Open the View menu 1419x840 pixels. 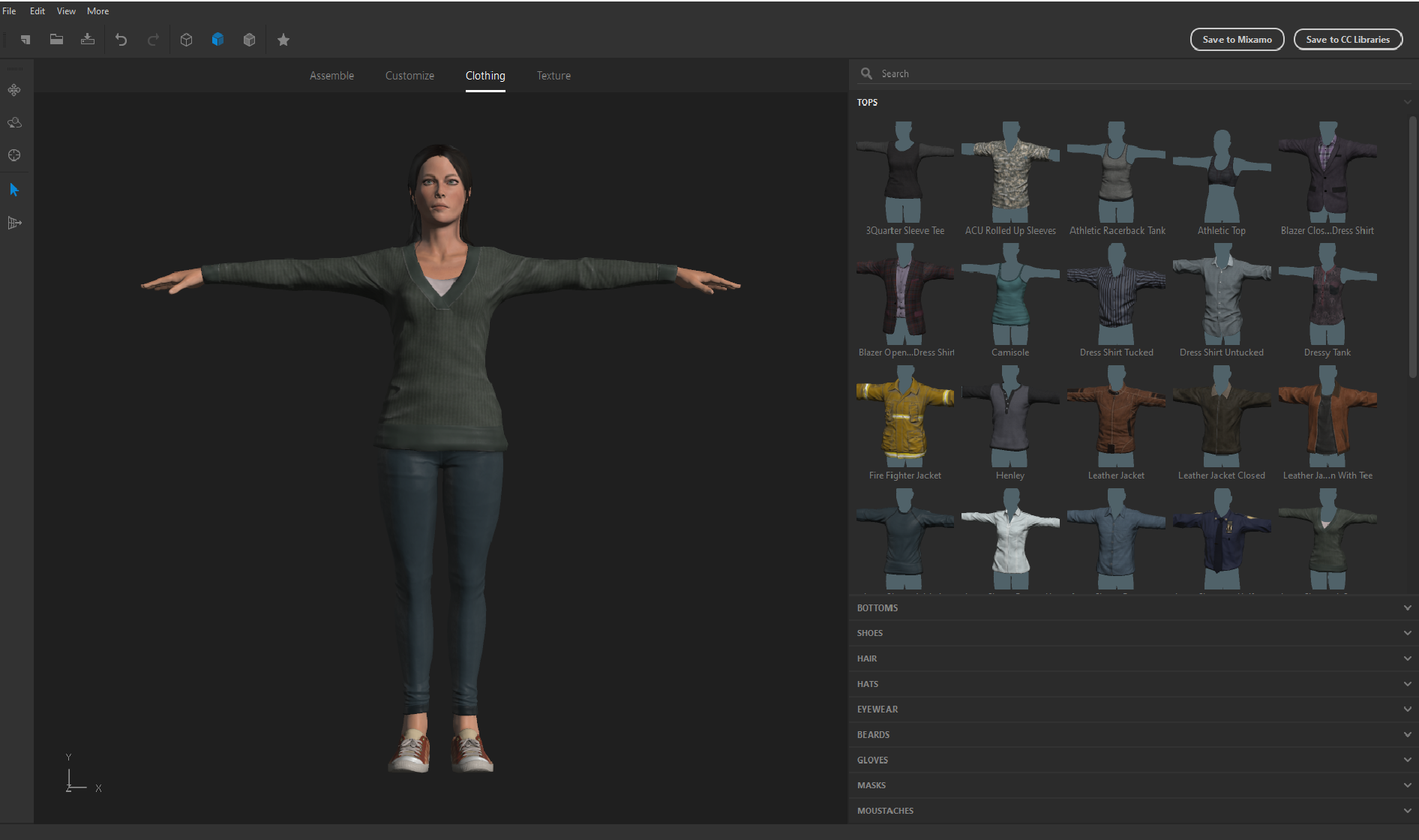click(66, 11)
